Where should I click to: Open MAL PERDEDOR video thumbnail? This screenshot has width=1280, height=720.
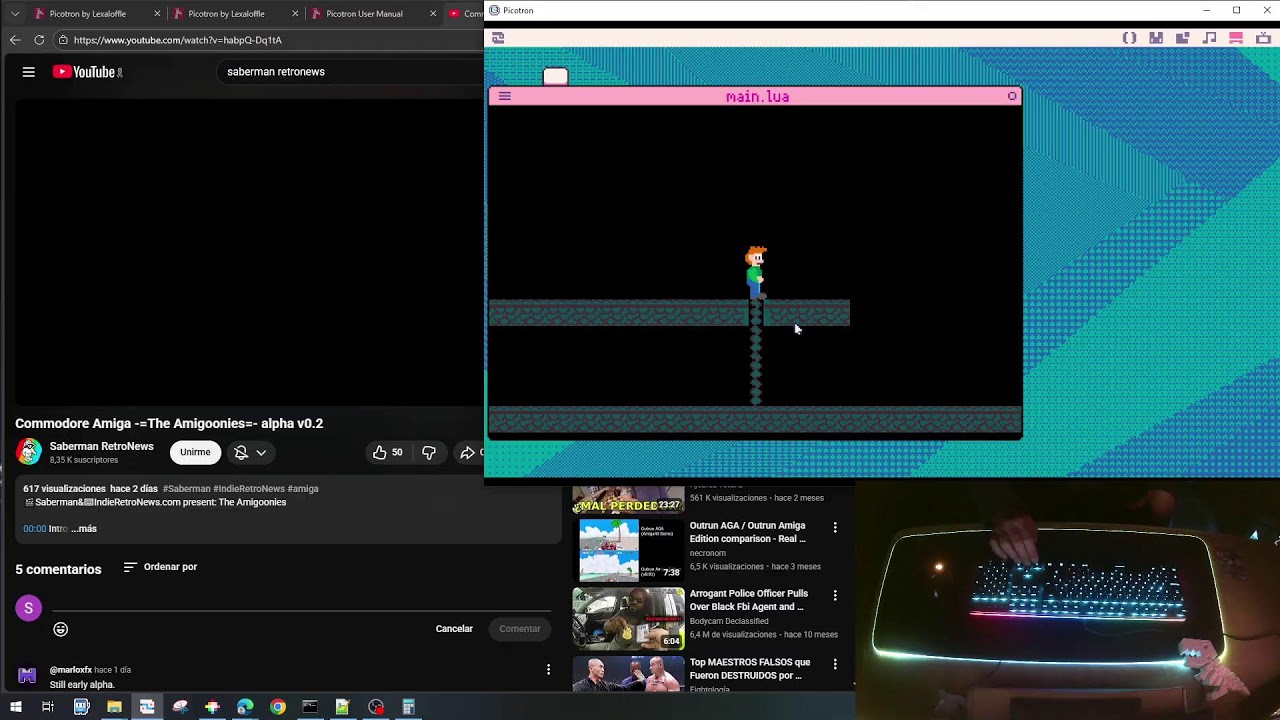click(629, 499)
